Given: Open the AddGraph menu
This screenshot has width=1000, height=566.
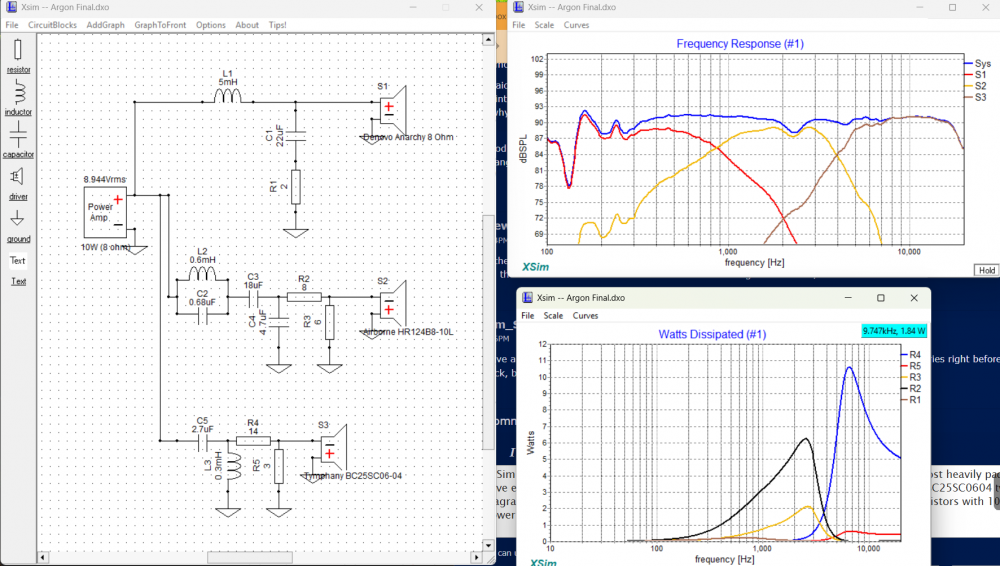Looking at the screenshot, I should [x=105, y=25].
